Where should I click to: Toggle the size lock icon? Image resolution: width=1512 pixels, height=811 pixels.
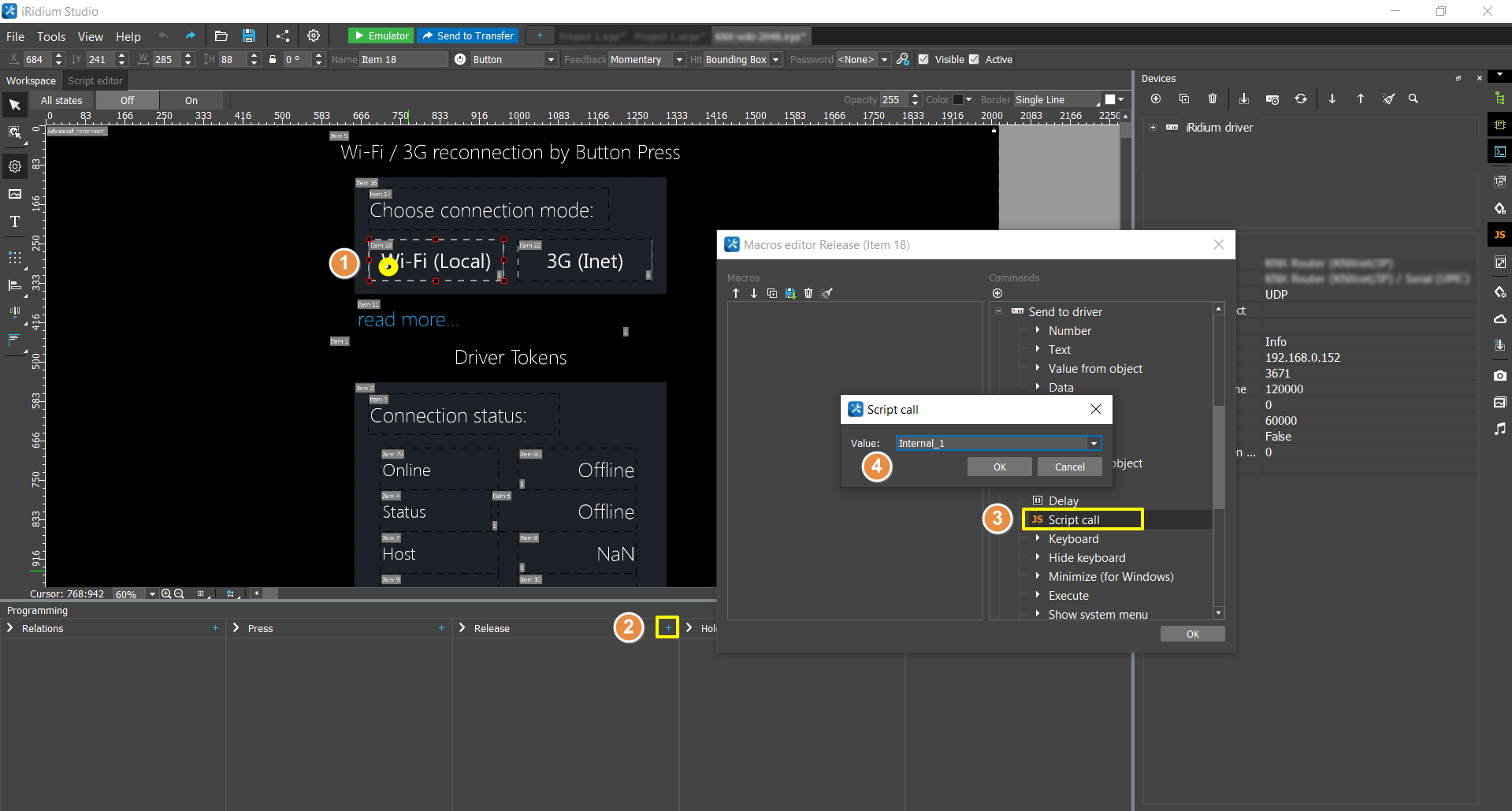[273, 60]
